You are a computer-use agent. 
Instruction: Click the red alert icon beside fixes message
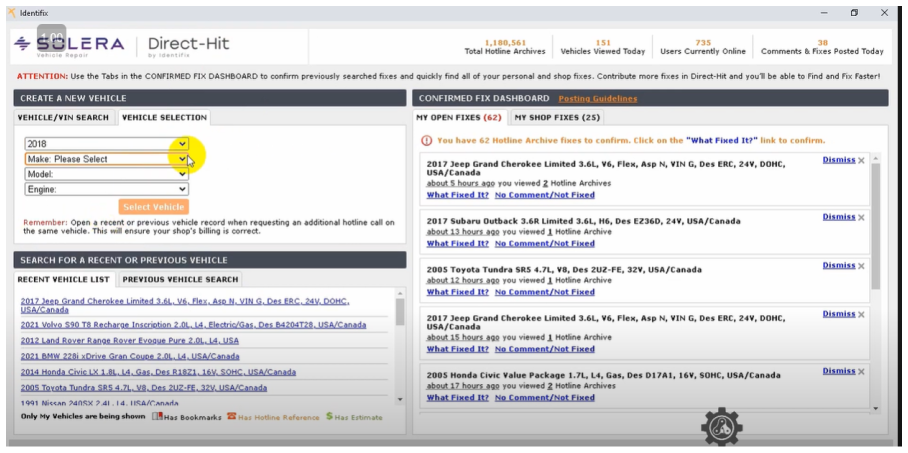pyautogui.click(x=427, y=140)
